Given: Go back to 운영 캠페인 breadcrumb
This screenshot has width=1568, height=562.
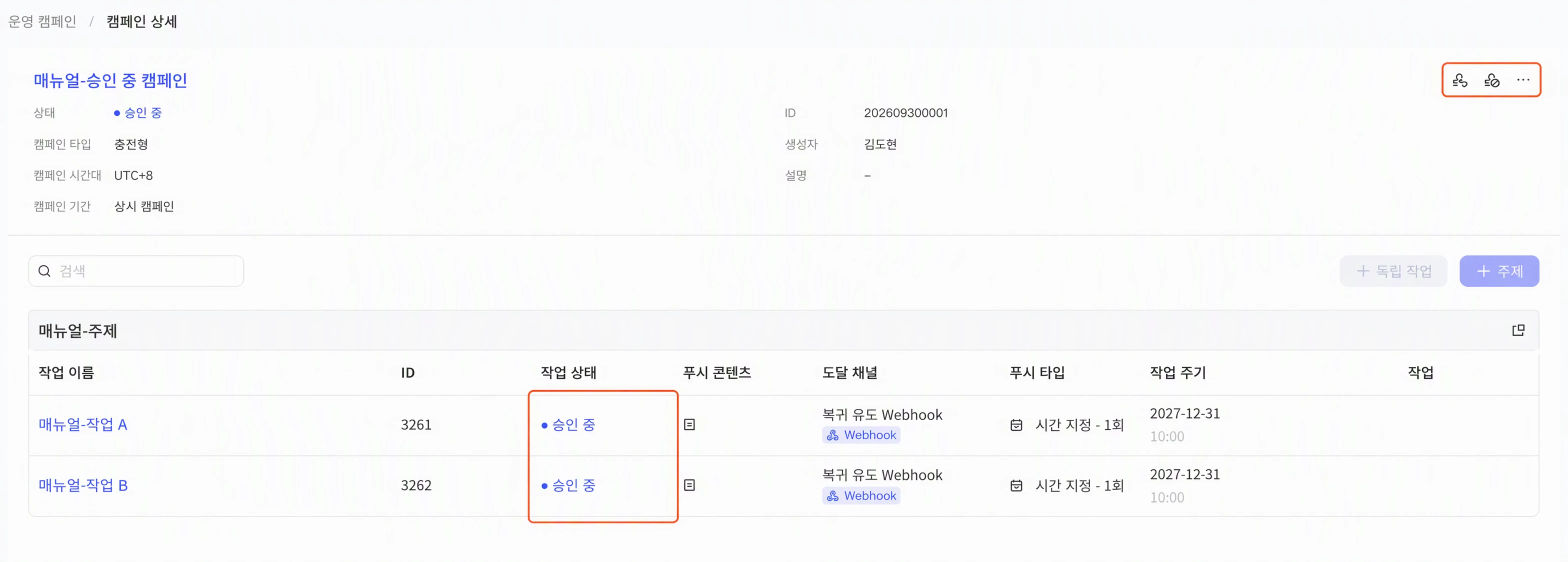Looking at the screenshot, I should point(42,21).
